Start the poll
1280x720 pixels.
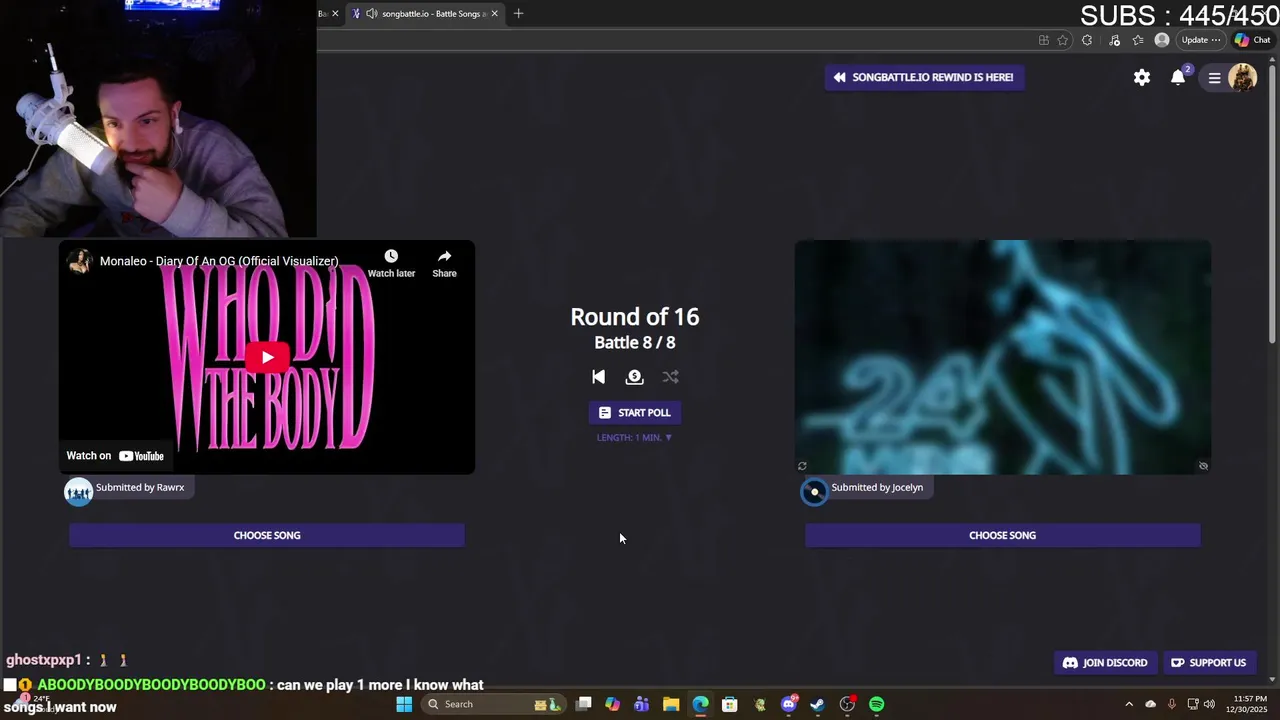point(634,413)
